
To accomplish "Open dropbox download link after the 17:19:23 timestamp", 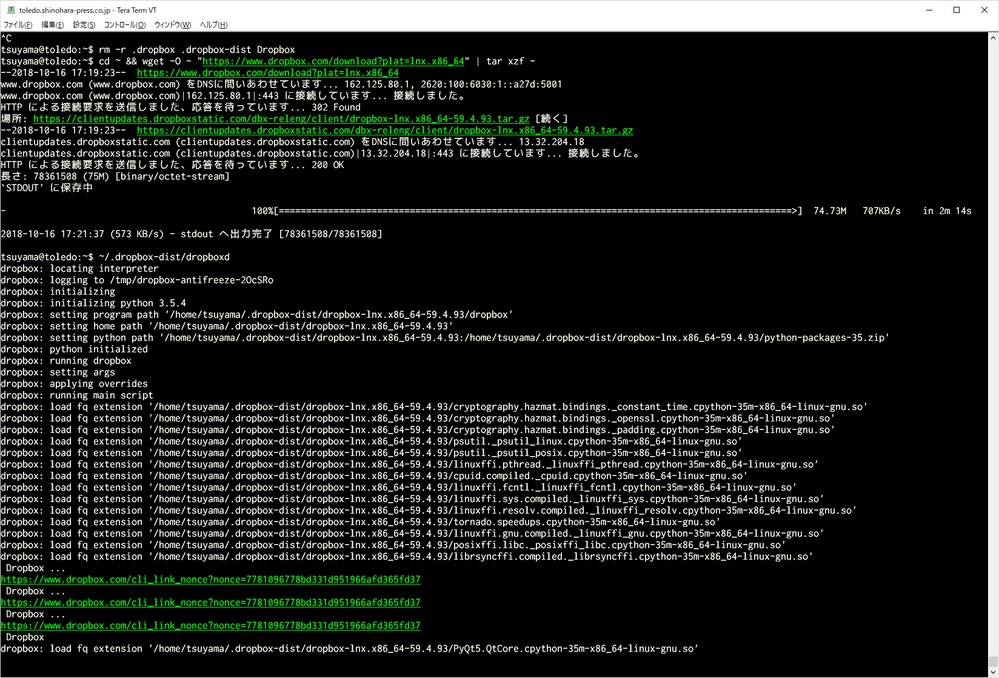I will coord(268,73).
